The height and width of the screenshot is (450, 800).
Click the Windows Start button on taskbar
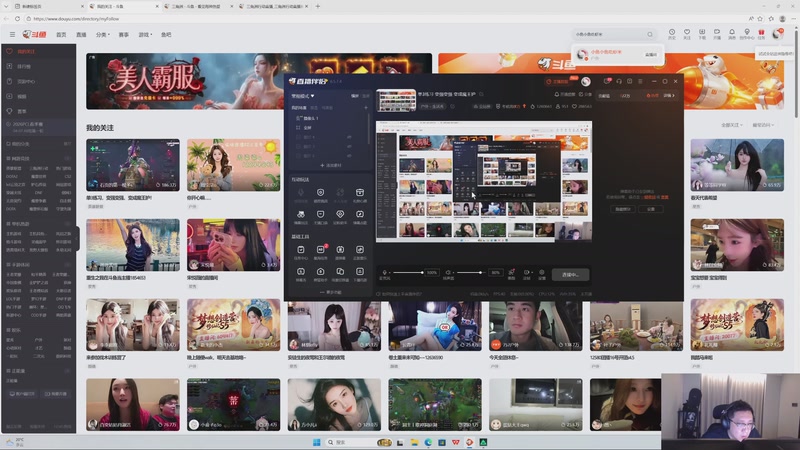point(316,442)
